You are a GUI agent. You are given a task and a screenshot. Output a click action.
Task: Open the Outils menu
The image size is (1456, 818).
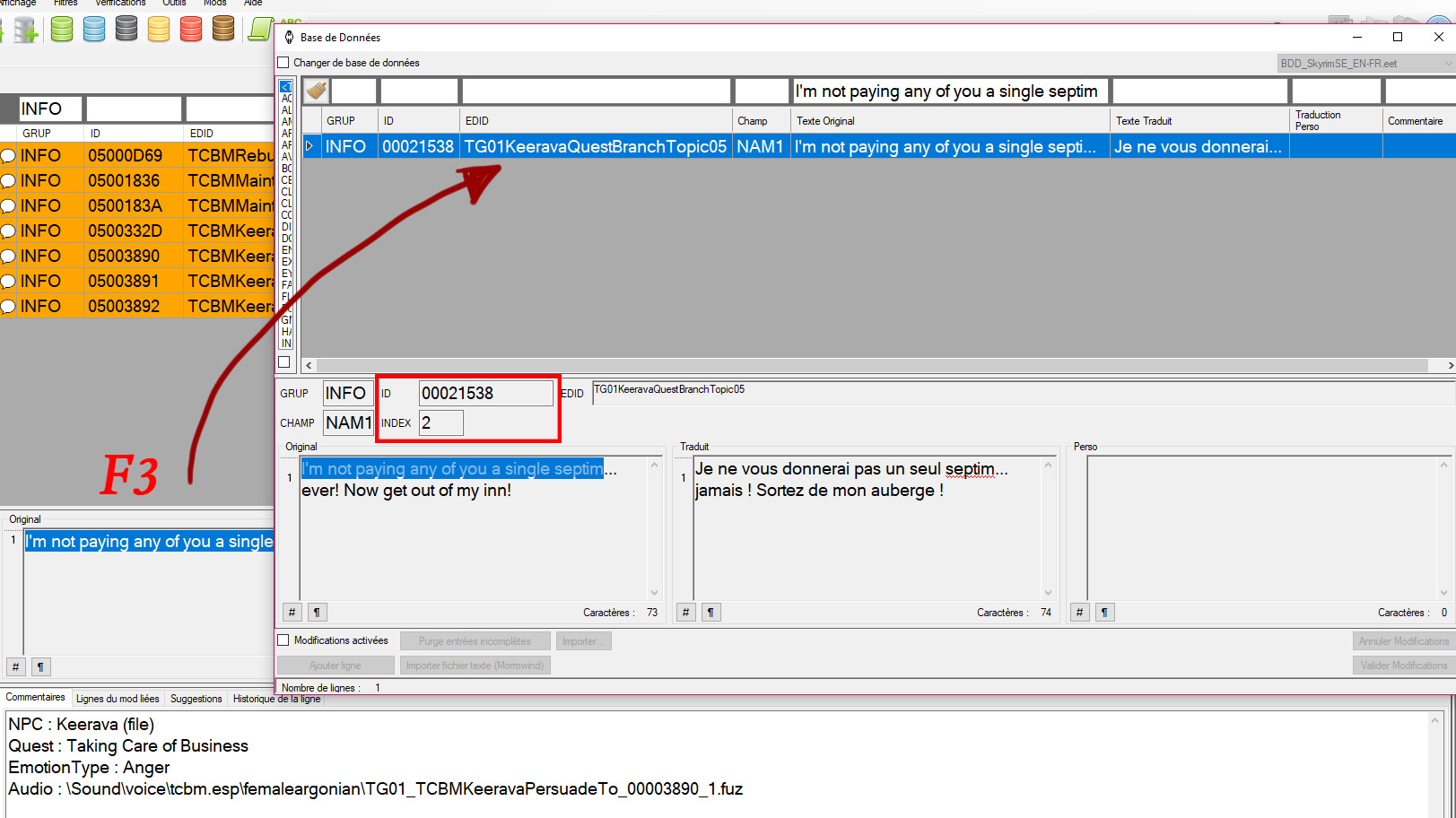pos(174,3)
